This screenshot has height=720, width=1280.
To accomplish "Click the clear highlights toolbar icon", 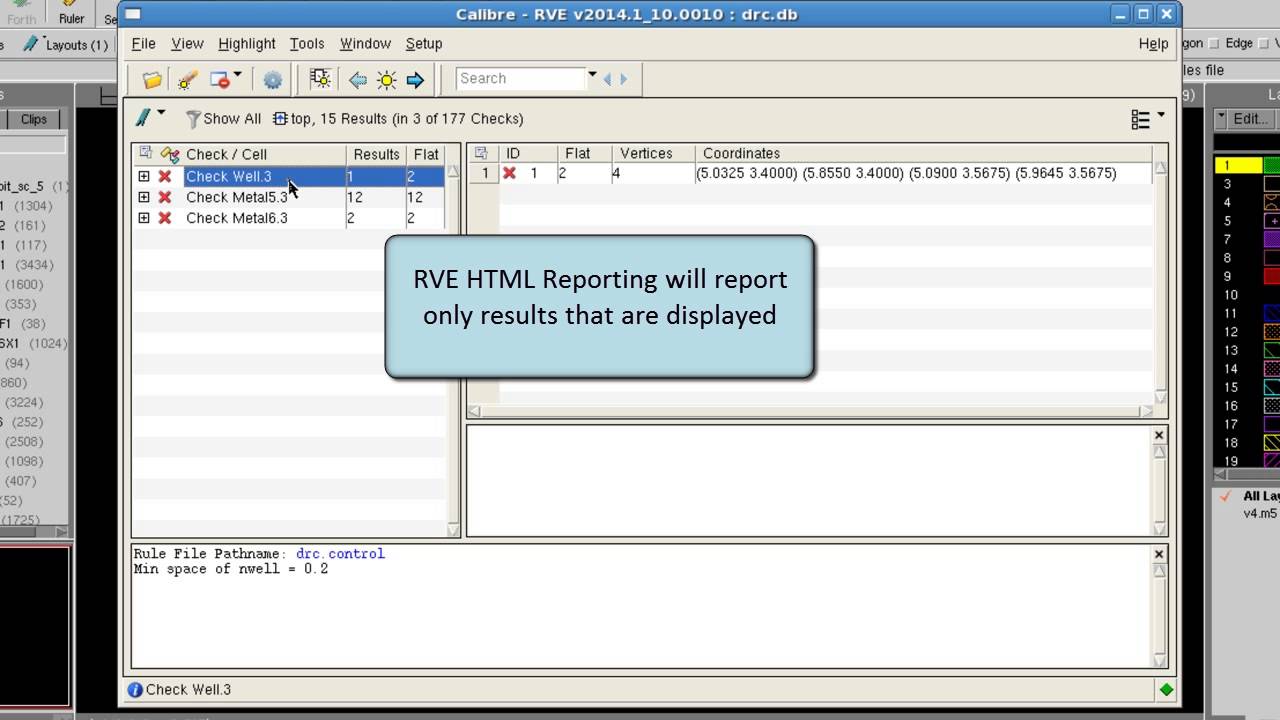I will coord(219,79).
